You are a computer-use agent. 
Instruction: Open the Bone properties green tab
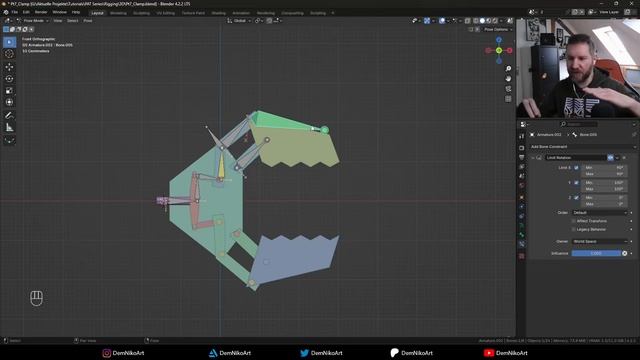point(522,235)
